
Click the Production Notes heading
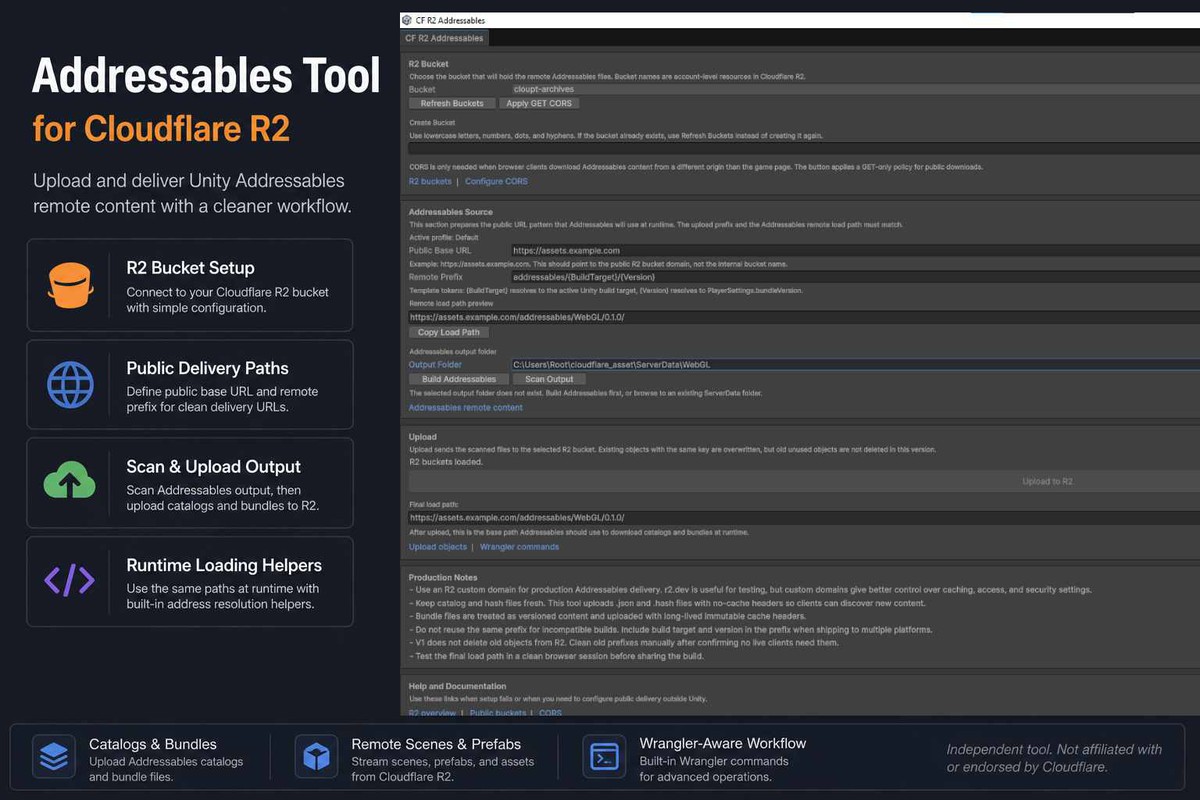443,577
